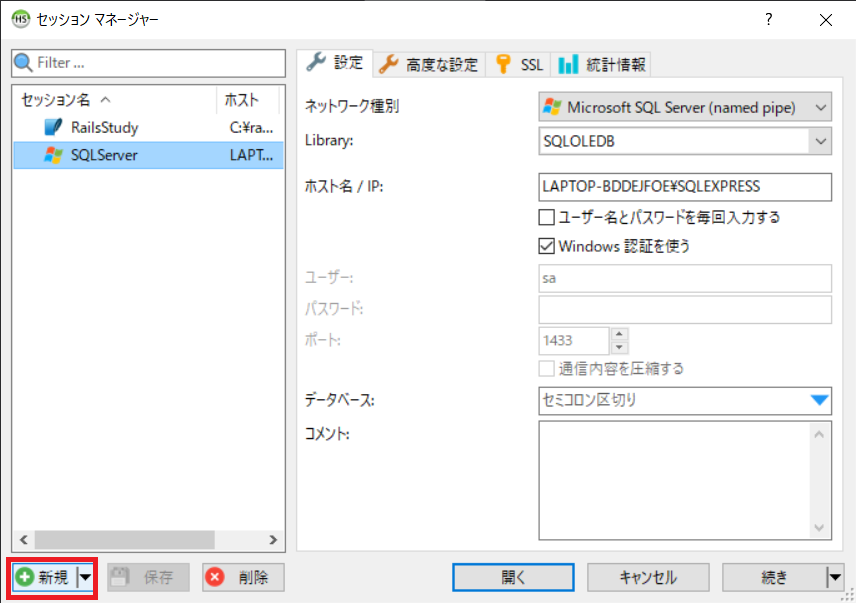Select the RailsStudy session row
This screenshot has height=603, width=856.
pyautogui.click(x=148, y=128)
